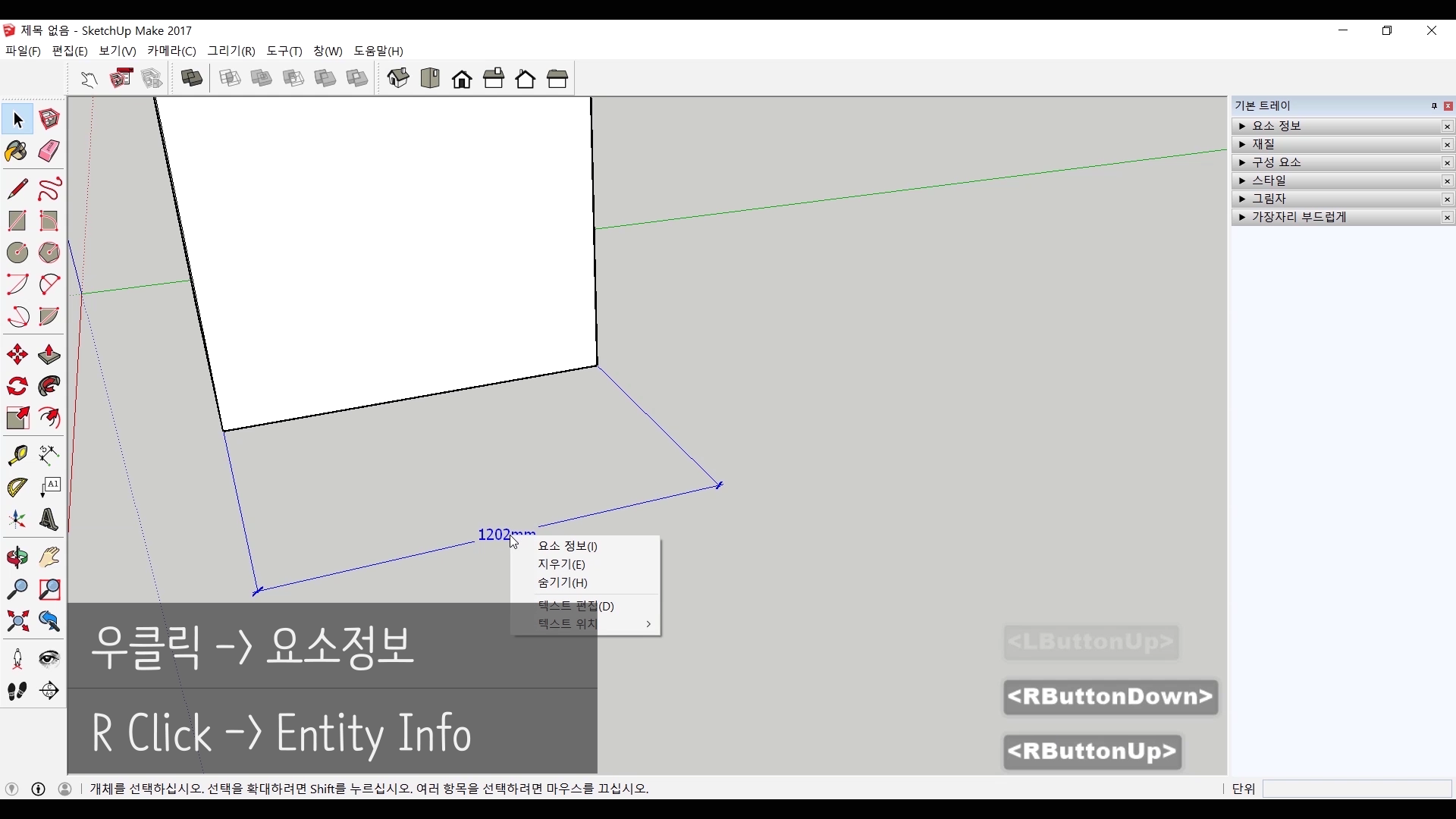Click the 단위 measurements input box

(x=1356, y=789)
